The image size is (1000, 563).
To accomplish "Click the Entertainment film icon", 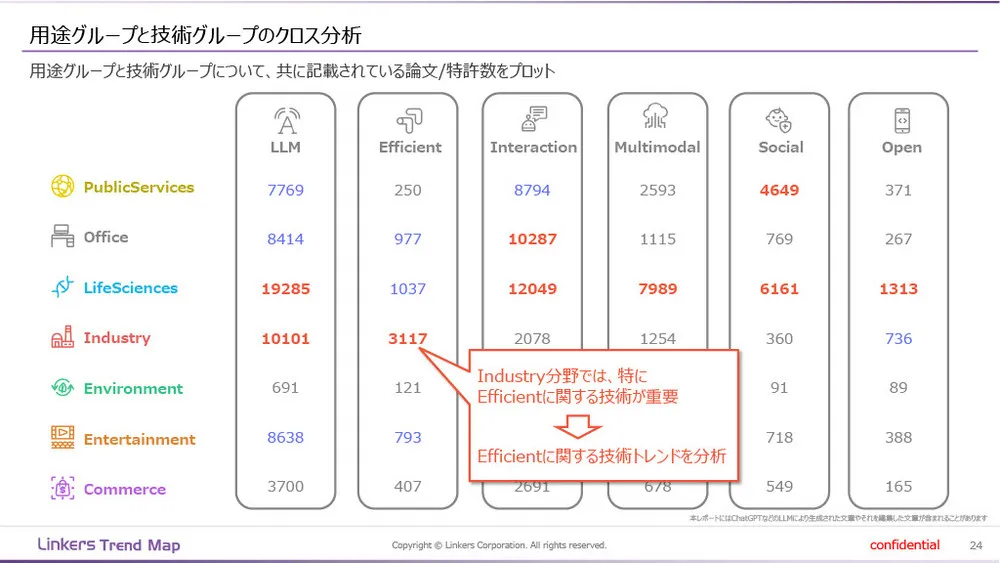I will click(62, 437).
